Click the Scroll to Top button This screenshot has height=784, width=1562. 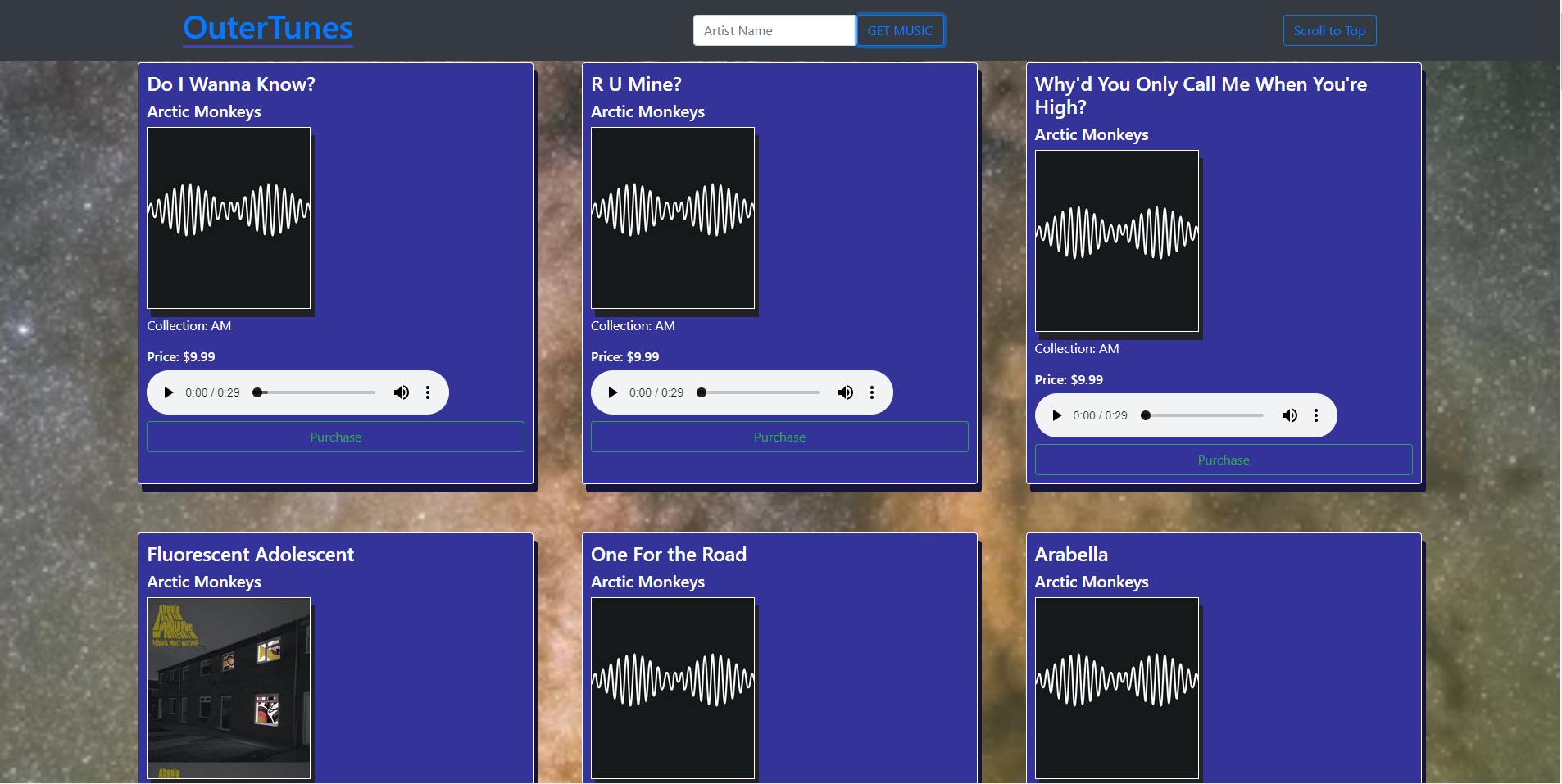[1329, 30]
